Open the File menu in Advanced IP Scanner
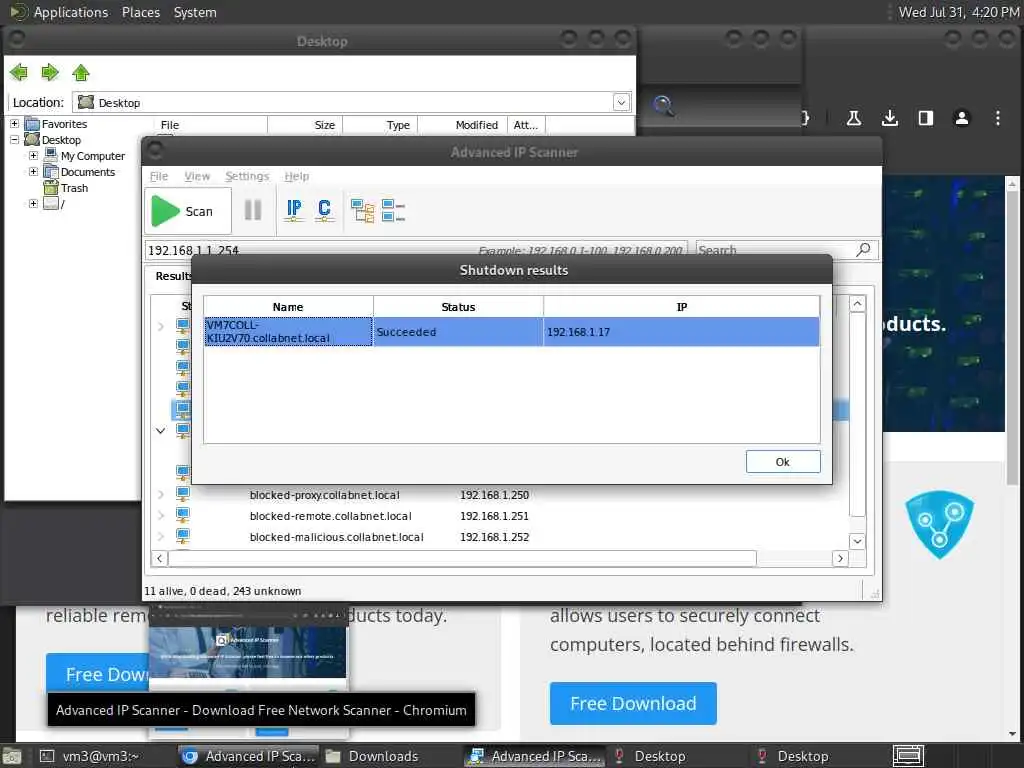 159,176
